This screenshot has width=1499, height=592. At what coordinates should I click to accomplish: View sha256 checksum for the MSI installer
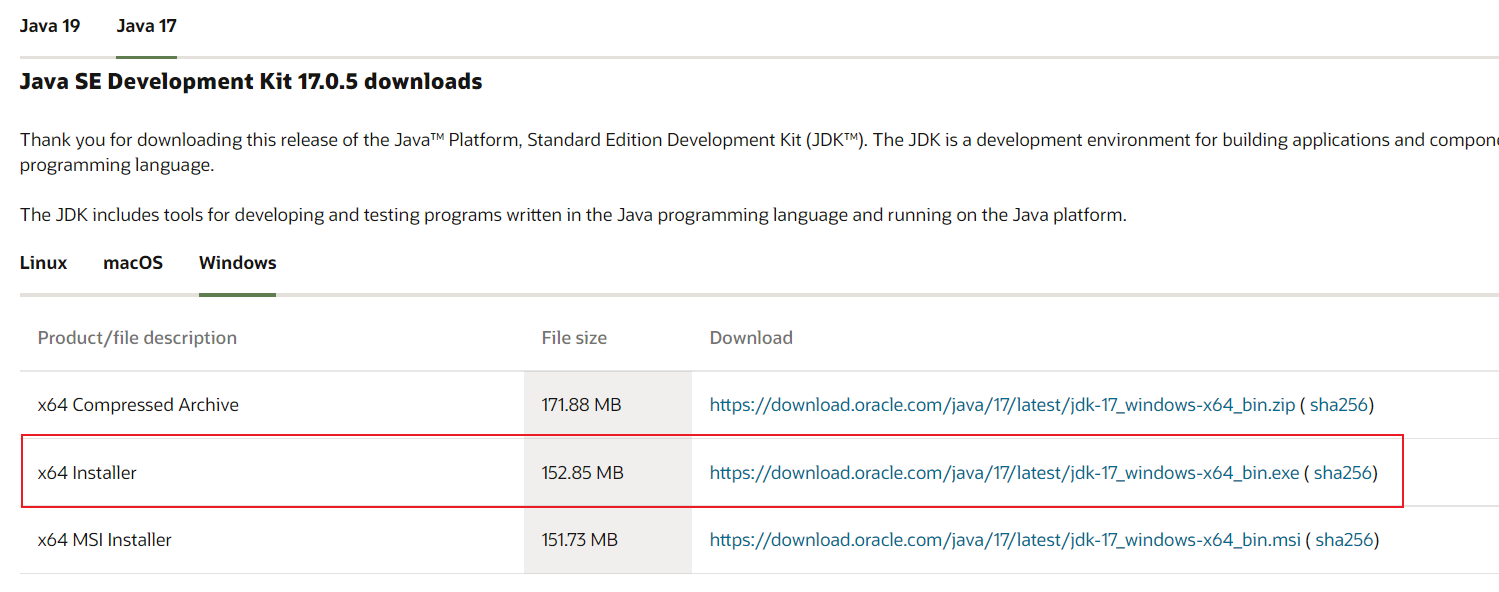(x=1344, y=540)
